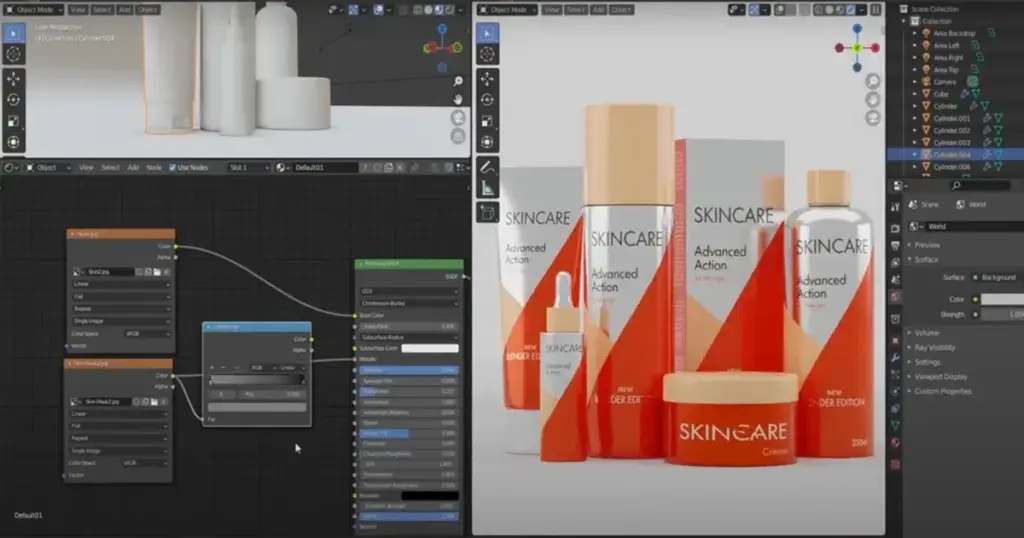Pick the Add Cube tool in right viewport

tap(487, 213)
